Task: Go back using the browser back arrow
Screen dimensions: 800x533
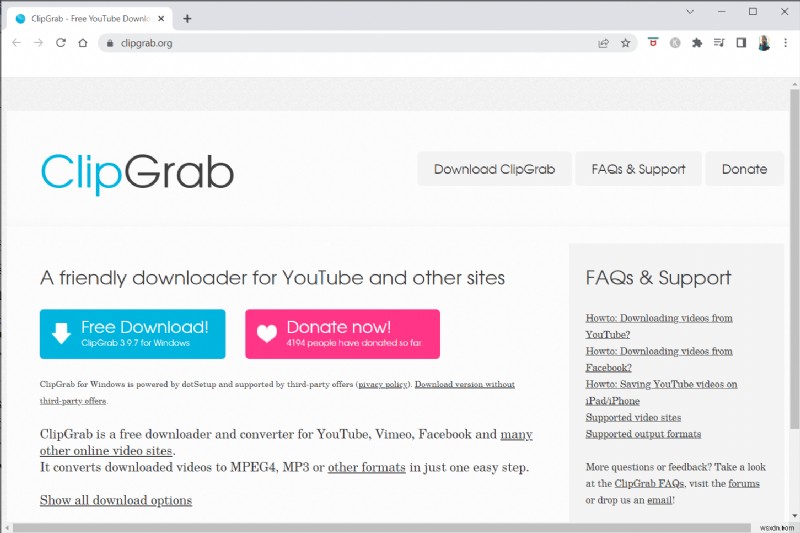Action: [16, 43]
